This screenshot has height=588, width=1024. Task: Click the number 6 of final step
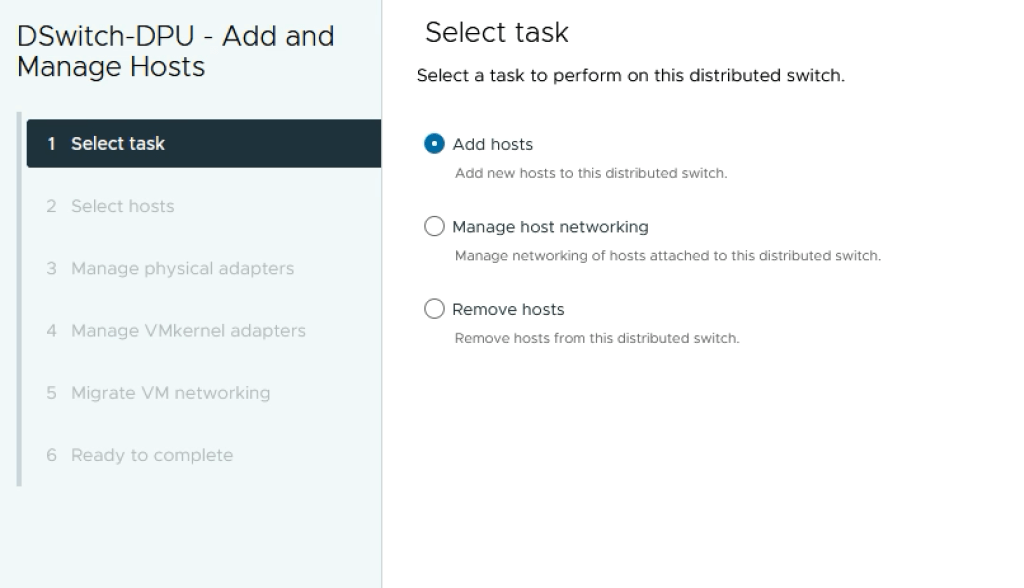(x=51, y=455)
